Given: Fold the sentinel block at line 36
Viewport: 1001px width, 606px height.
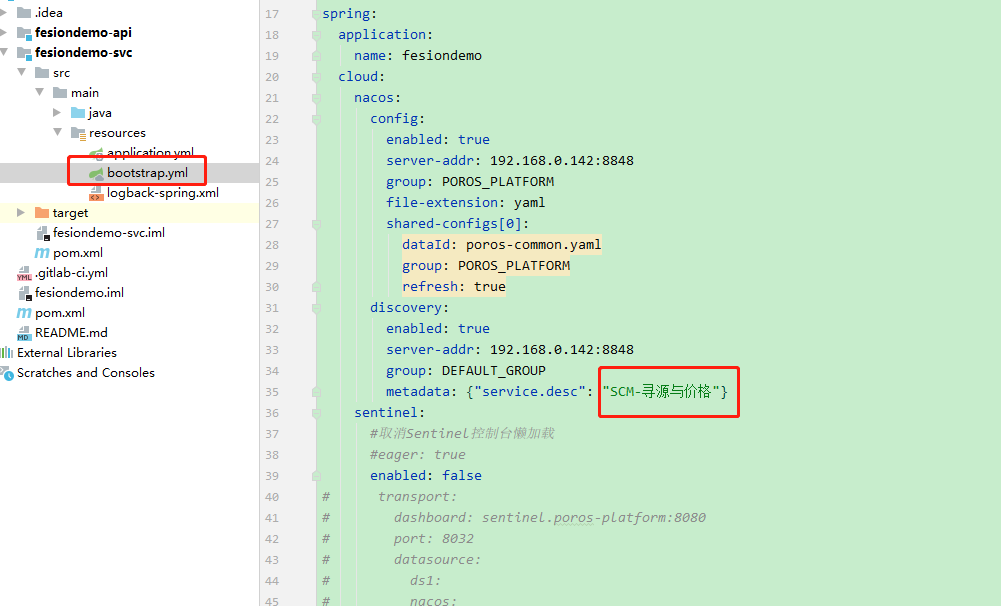Looking at the screenshot, I should [316, 413].
